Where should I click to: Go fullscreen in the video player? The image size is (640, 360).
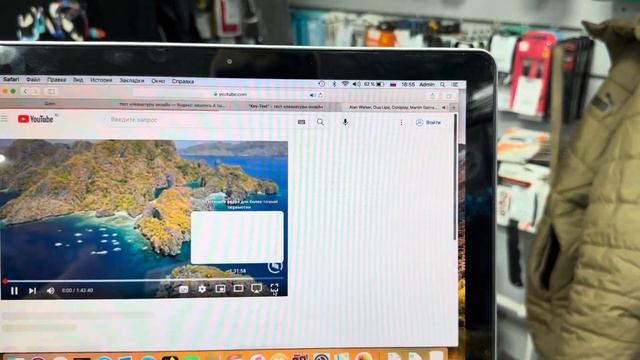(274, 289)
